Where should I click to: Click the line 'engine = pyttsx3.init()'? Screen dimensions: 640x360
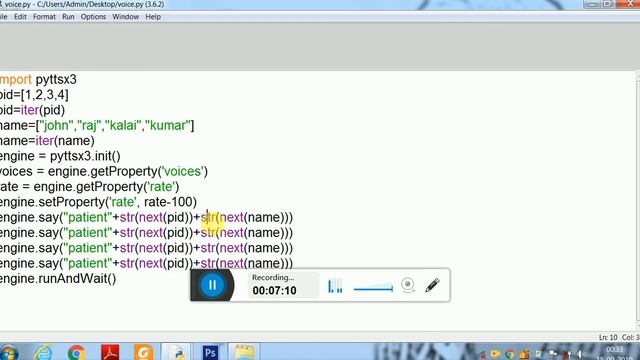[60, 156]
